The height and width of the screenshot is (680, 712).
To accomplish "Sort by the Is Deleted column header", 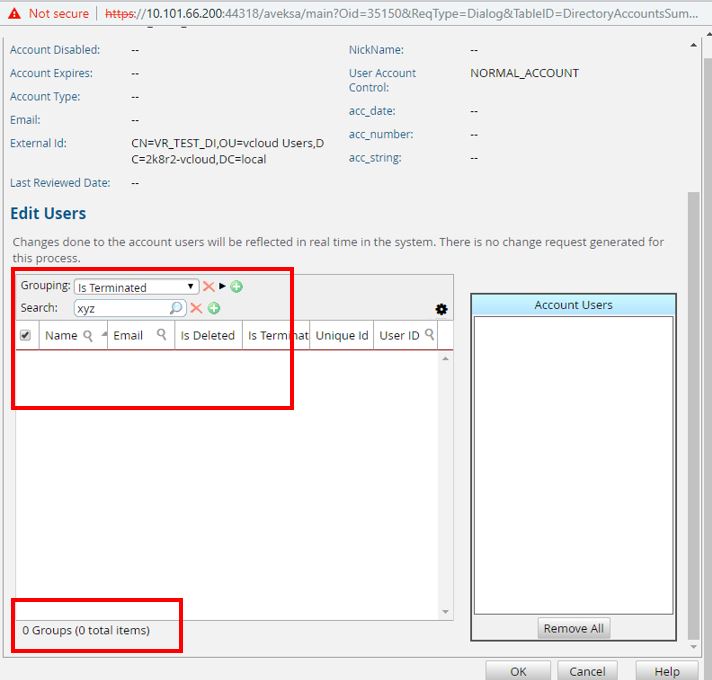I will point(207,336).
